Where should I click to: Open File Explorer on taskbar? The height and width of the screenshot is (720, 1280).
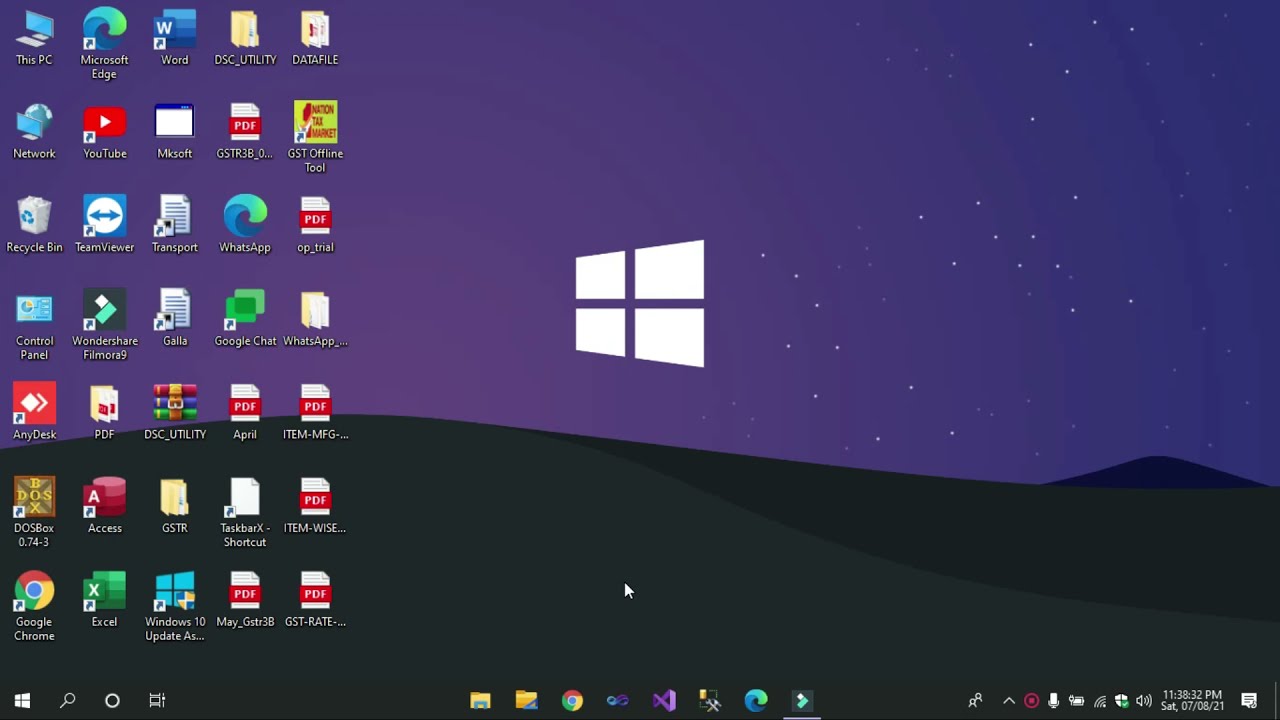pos(481,700)
